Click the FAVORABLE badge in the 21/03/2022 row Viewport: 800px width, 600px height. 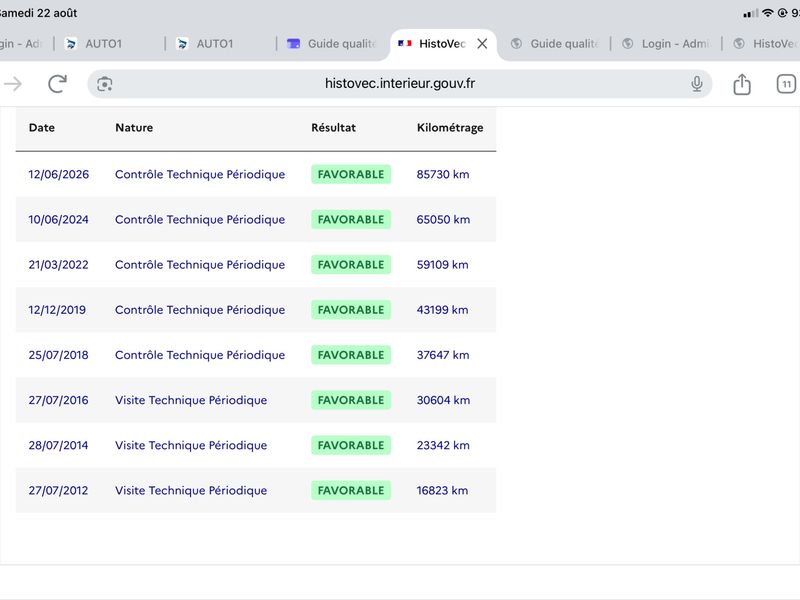[351, 265]
